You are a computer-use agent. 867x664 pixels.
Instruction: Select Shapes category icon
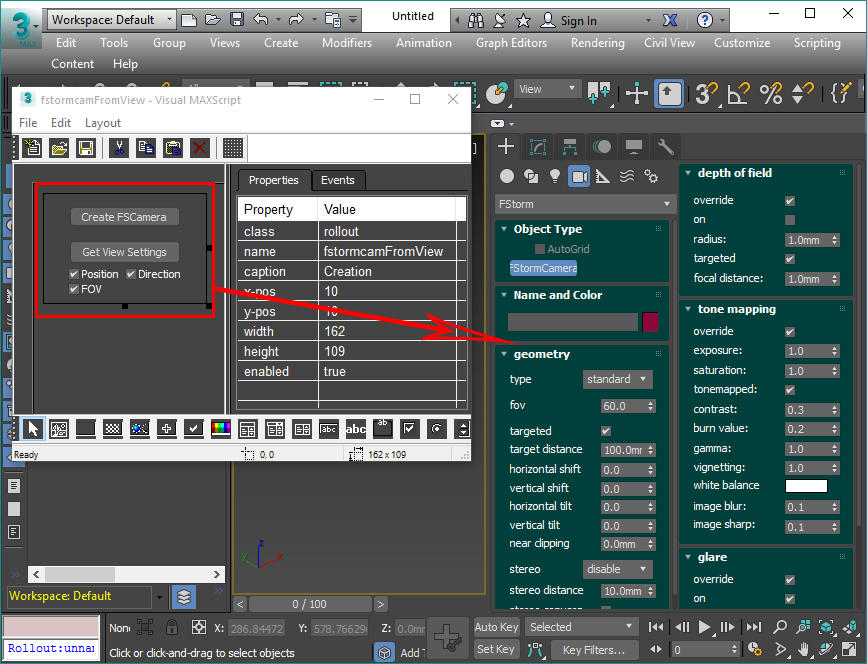(x=531, y=176)
